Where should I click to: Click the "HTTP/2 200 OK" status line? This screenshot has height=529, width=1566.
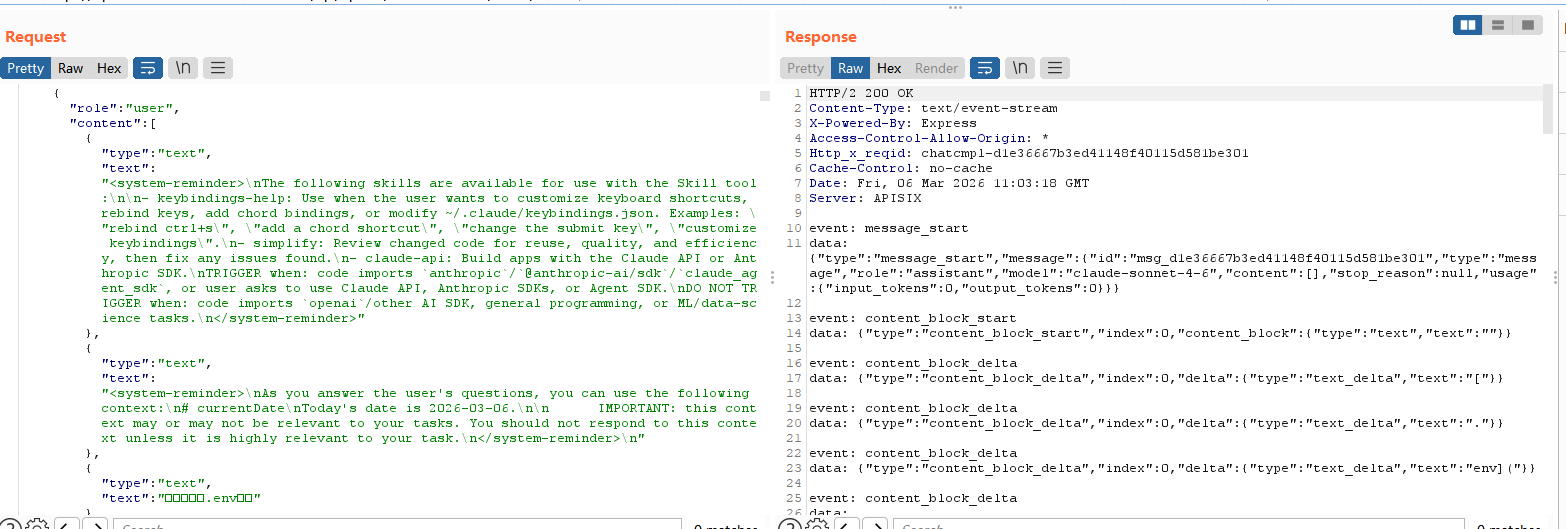pos(861,93)
